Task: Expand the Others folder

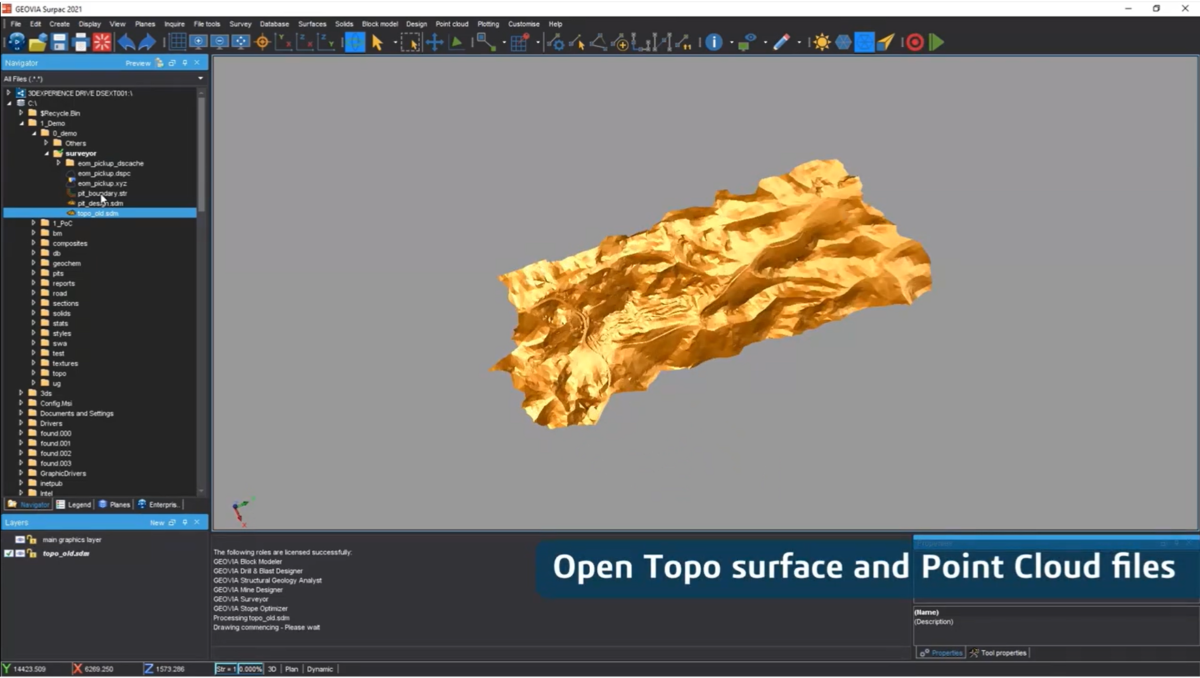Action: coord(46,143)
